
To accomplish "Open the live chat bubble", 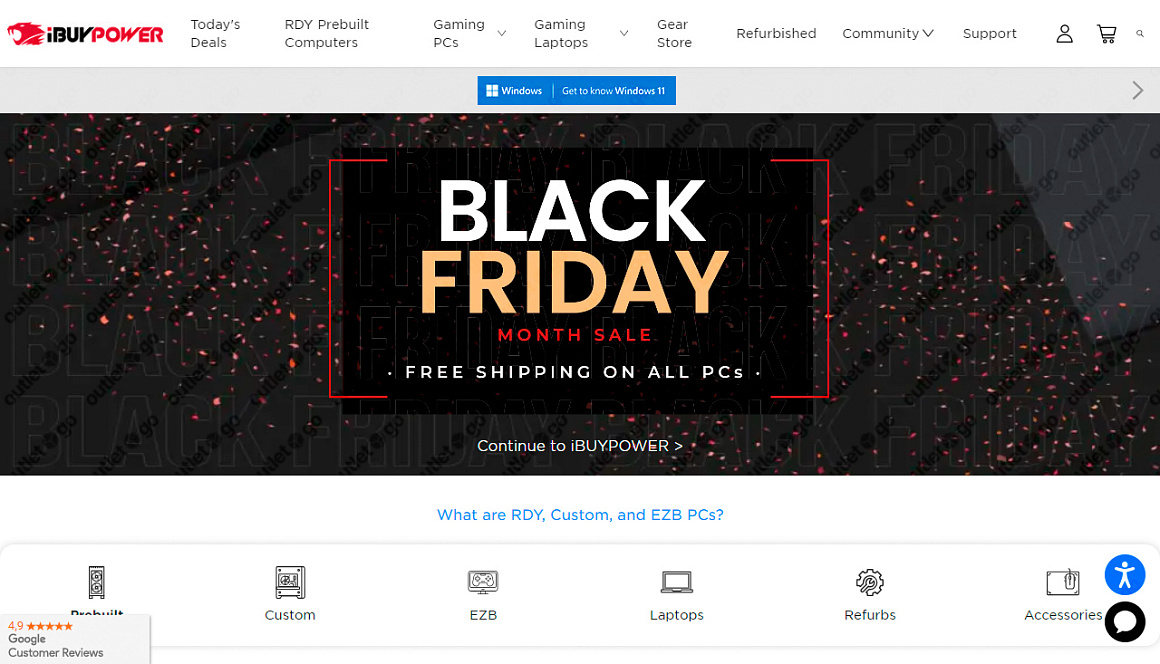I will pos(1124,622).
